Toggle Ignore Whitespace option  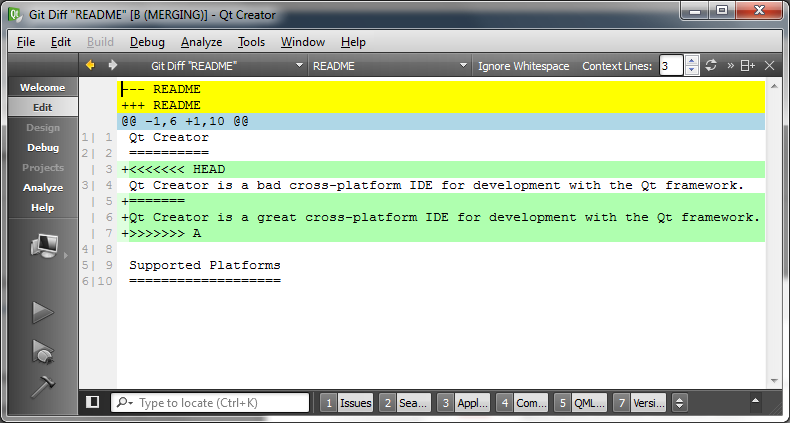523,66
